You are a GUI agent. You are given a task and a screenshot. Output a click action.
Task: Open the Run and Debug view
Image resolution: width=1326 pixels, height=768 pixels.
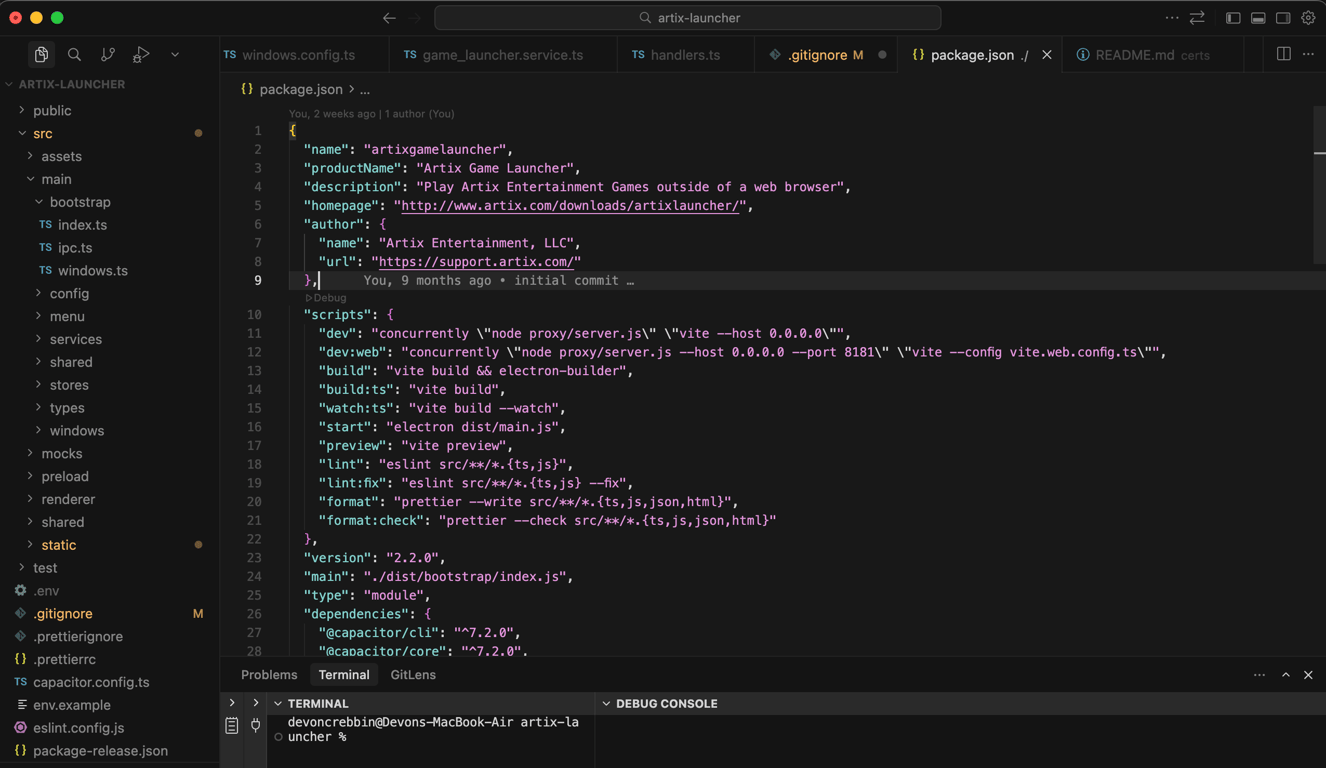pos(141,55)
